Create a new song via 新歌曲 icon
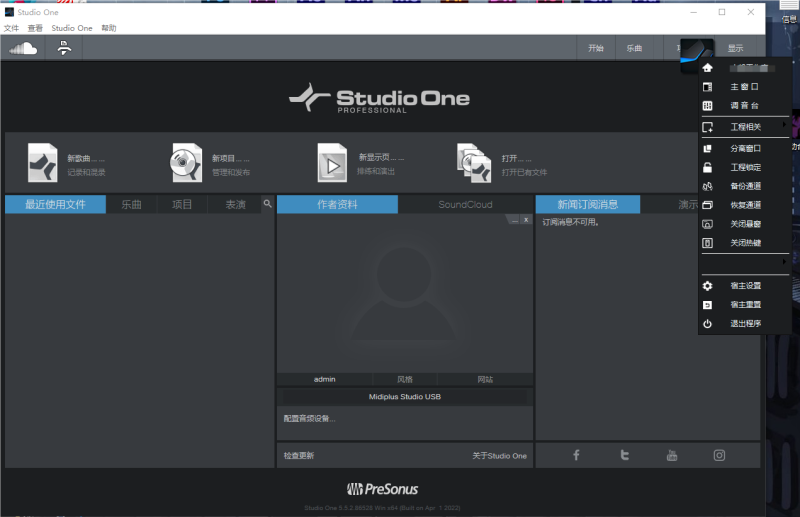 pos(42,163)
